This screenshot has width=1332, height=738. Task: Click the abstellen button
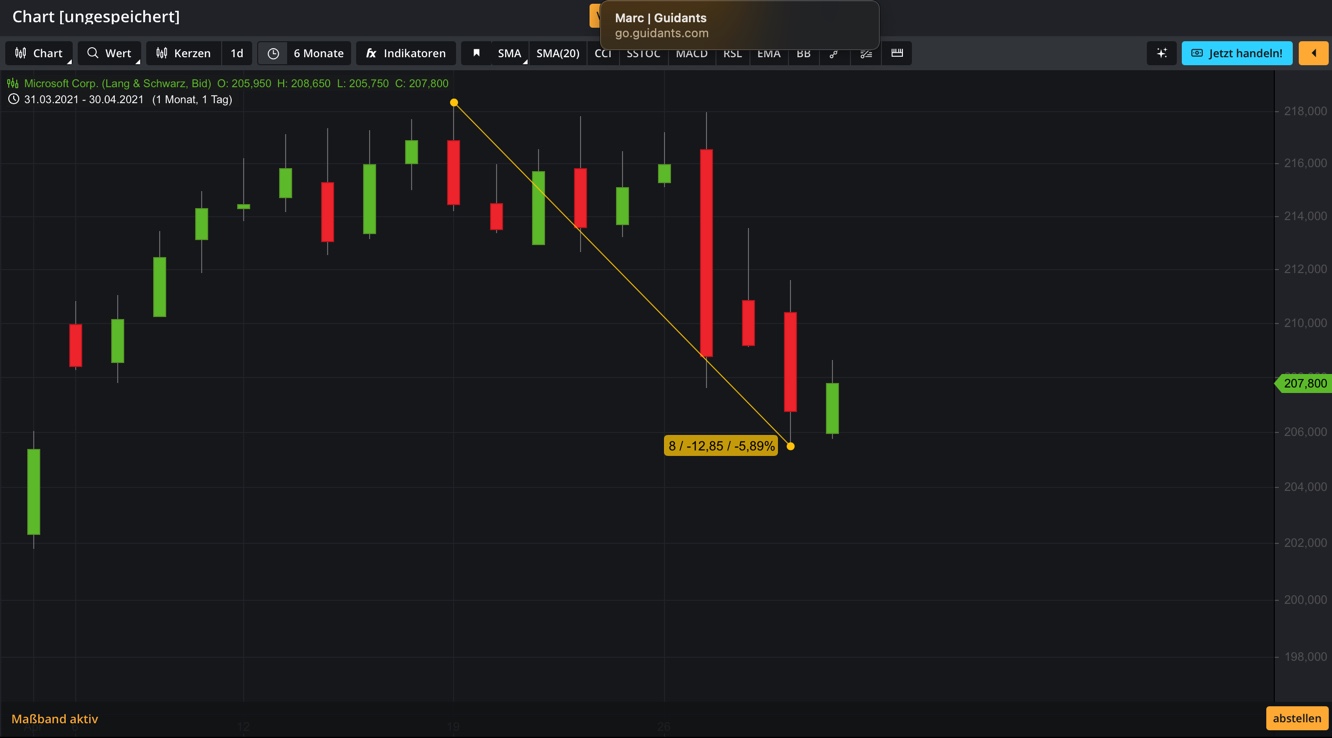click(x=1297, y=718)
